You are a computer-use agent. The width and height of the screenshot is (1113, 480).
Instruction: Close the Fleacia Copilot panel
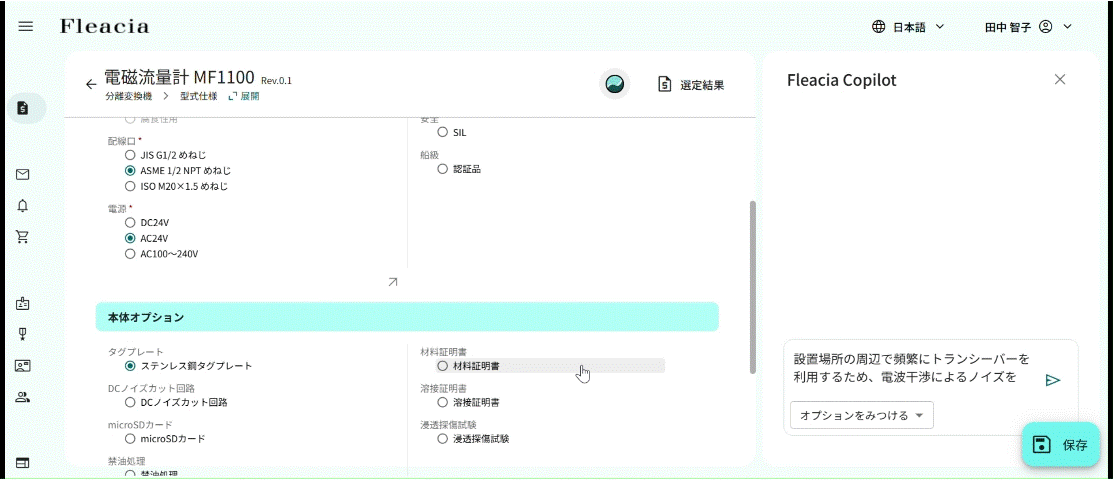pos(1060,80)
